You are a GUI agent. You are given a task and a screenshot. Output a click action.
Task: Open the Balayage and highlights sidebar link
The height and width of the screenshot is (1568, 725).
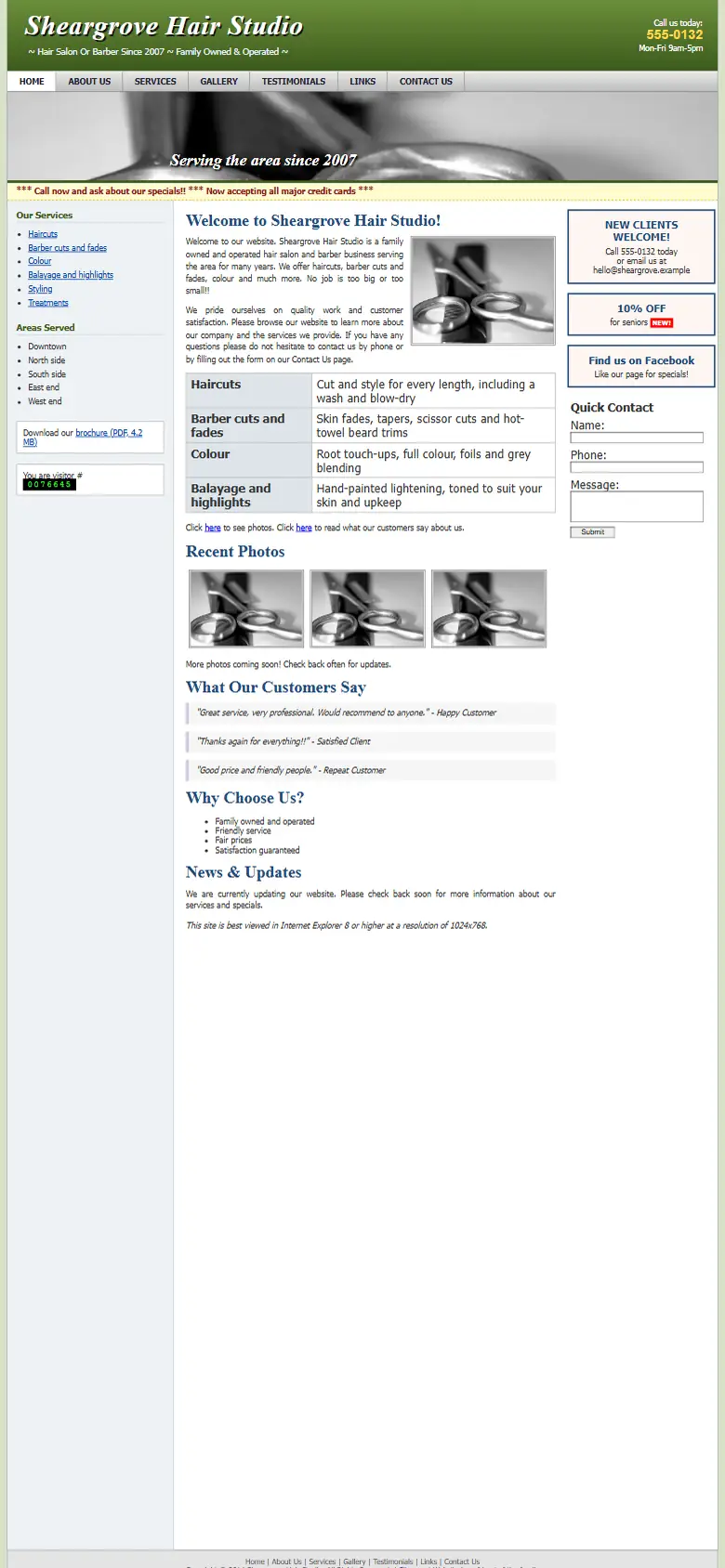pos(71,275)
